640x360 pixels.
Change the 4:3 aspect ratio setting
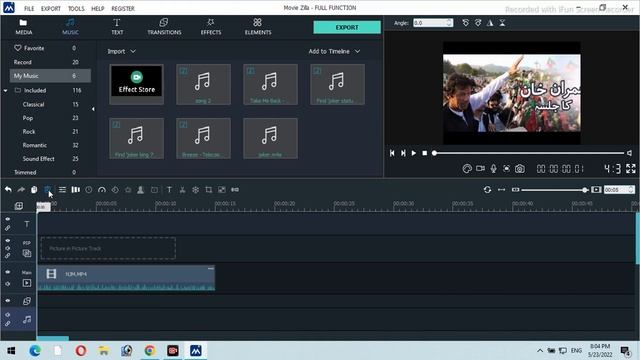coord(612,169)
